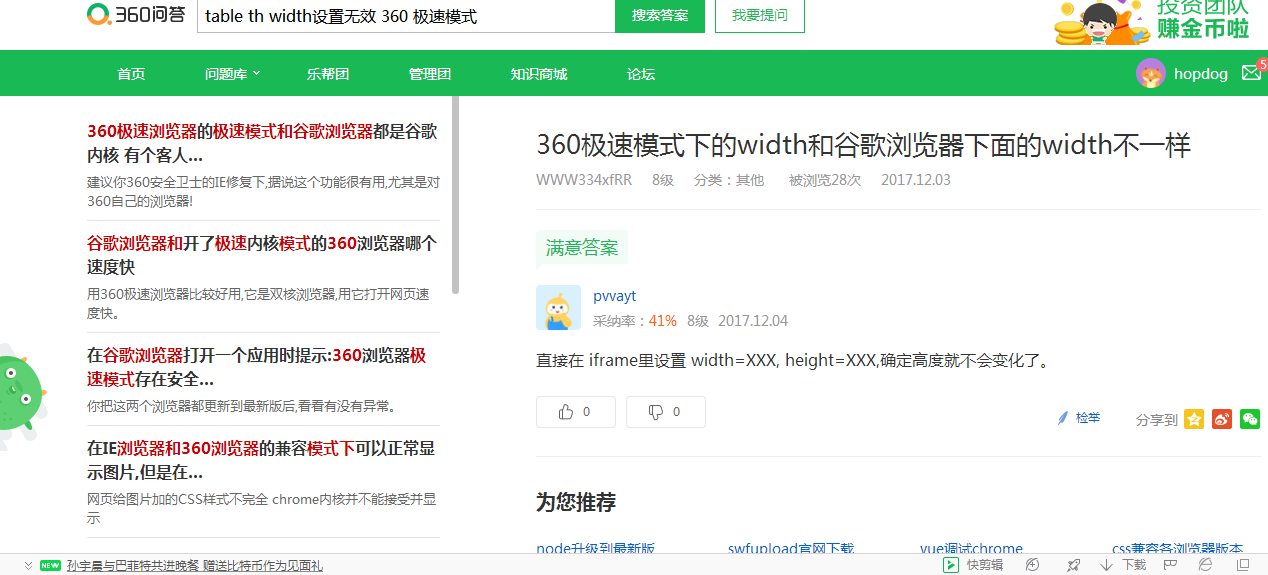Click the question title about 360极速模式下的width

pyautogui.click(x=864, y=145)
